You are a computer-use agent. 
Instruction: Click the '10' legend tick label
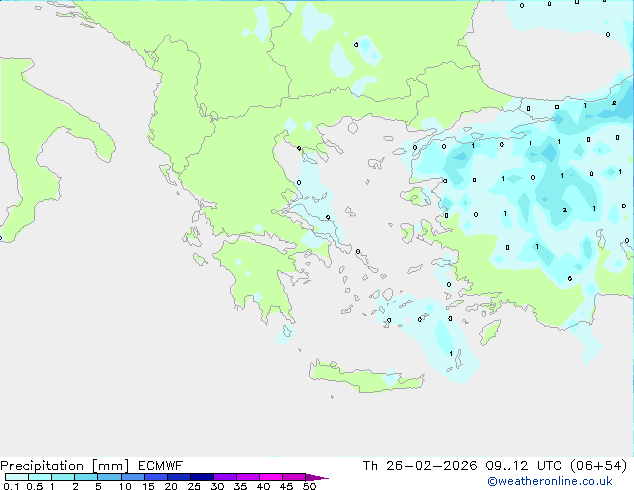(x=125, y=486)
